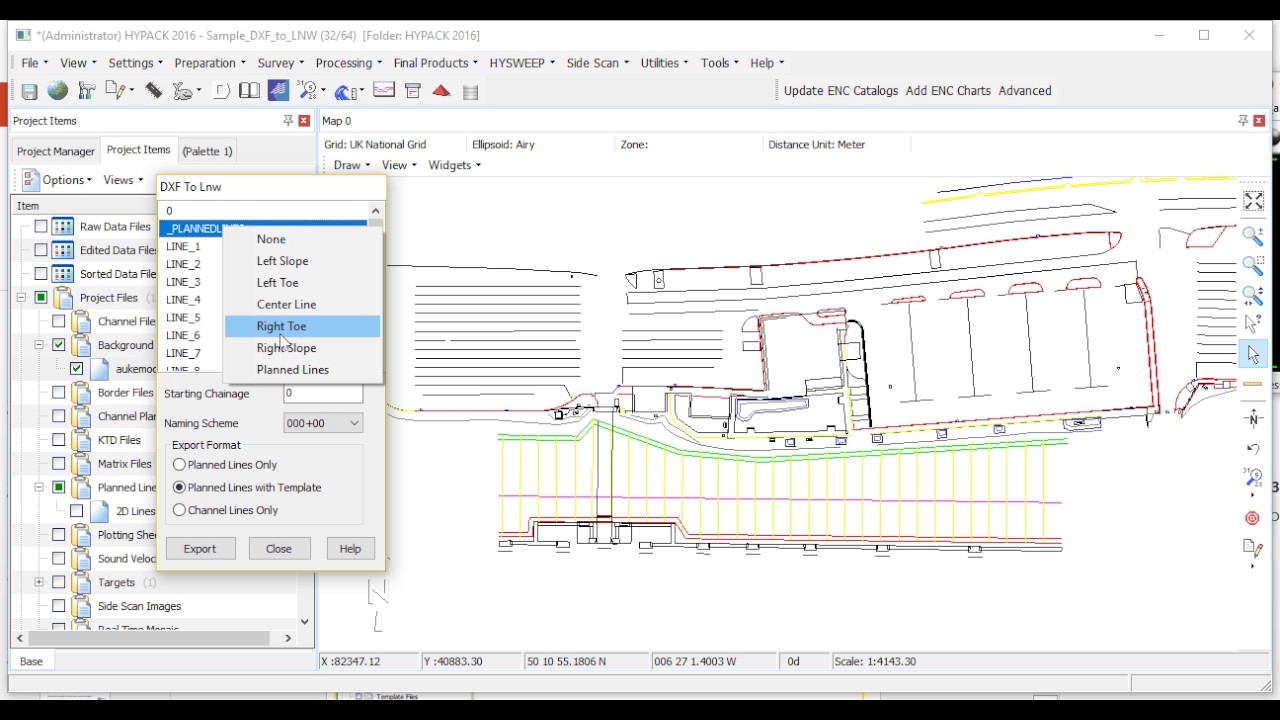
Task: Select the zoom window magnifier tool
Action: 1253,266
